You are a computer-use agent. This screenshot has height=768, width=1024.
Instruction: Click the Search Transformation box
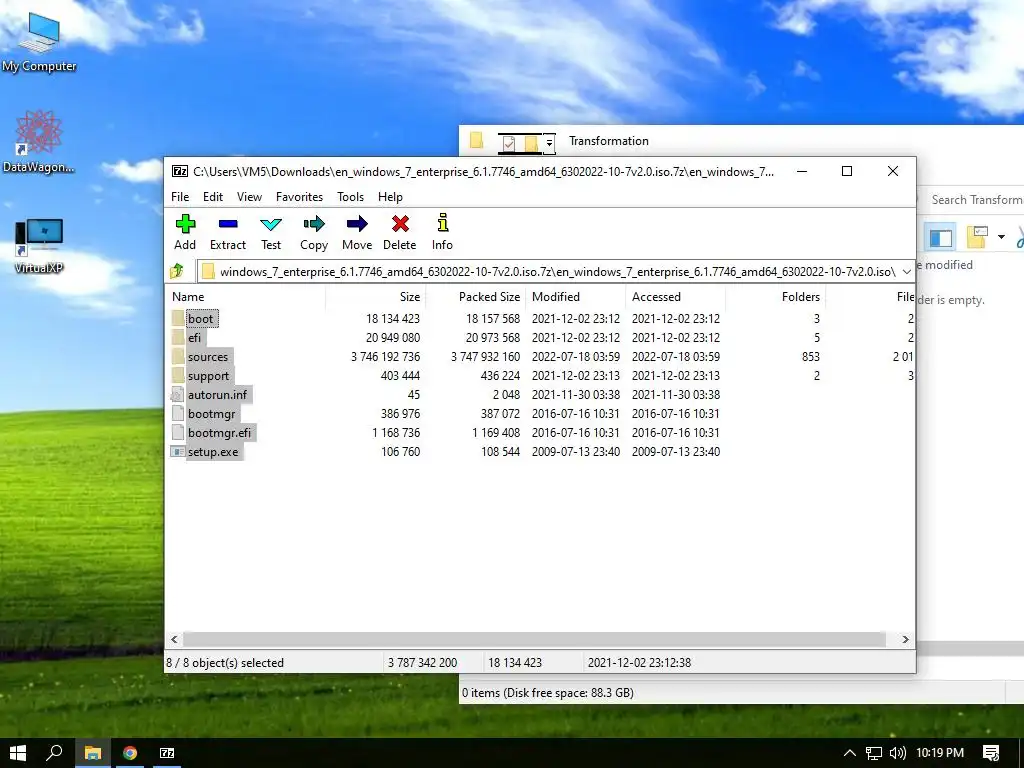click(970, 200)
